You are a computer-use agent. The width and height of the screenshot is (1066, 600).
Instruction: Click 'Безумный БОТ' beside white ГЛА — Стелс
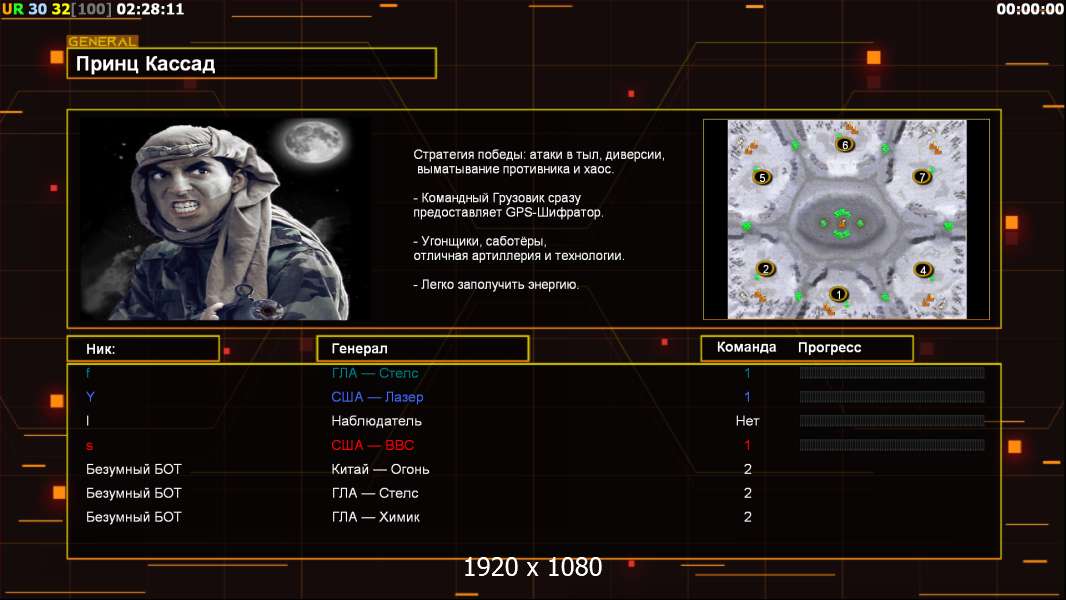pos(134,493)
